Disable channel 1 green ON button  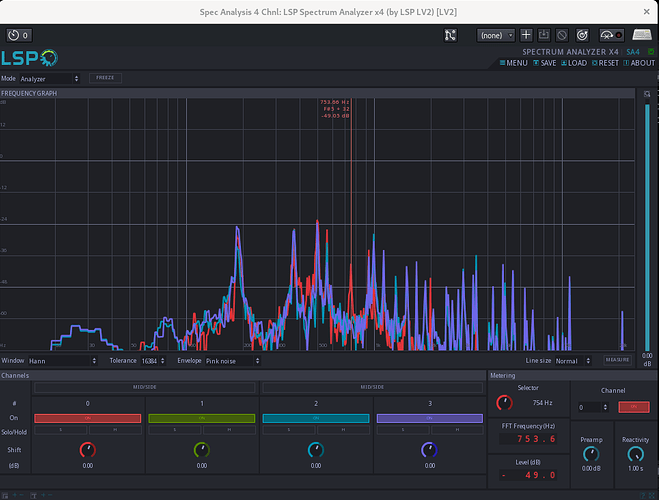tap(201, 417)
